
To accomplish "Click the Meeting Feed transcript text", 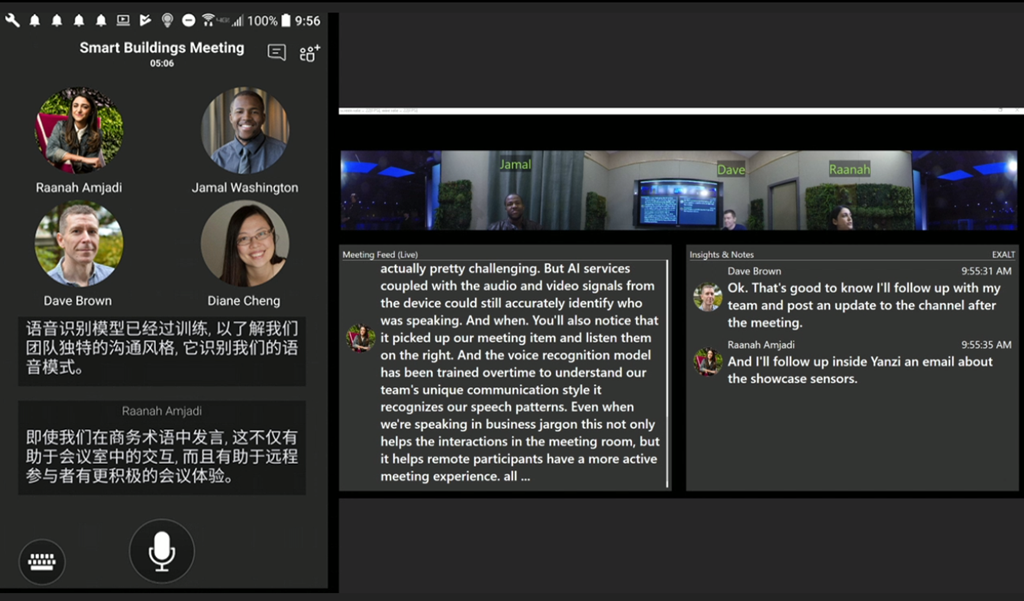I will click(x=520, y=372).
